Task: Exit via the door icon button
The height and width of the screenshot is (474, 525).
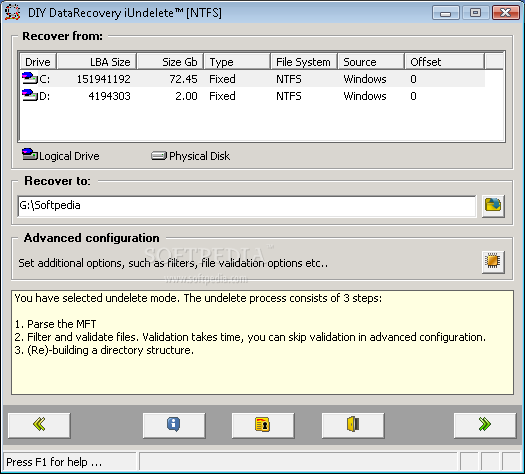Action: 353,425
